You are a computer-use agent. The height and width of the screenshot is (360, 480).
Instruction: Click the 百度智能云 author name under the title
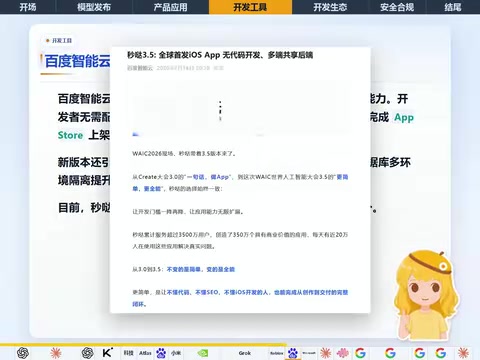(x=140, y=68)
